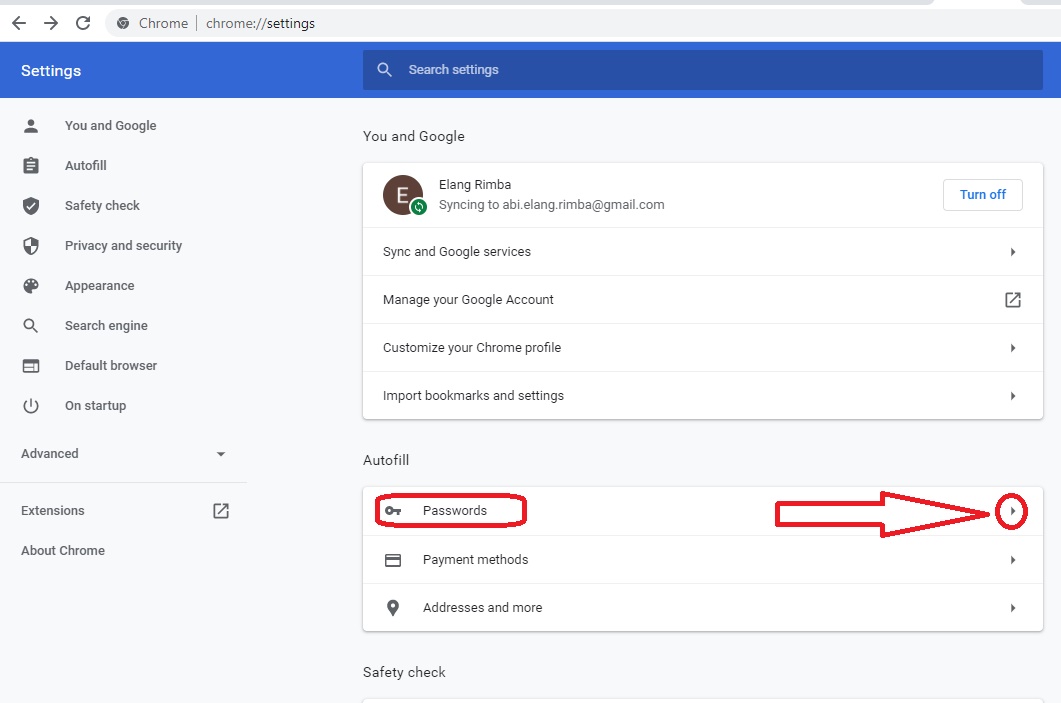The image size is (1061, 703).
Task: Open Manage your Google Account
Action: [x=702, y=300]
